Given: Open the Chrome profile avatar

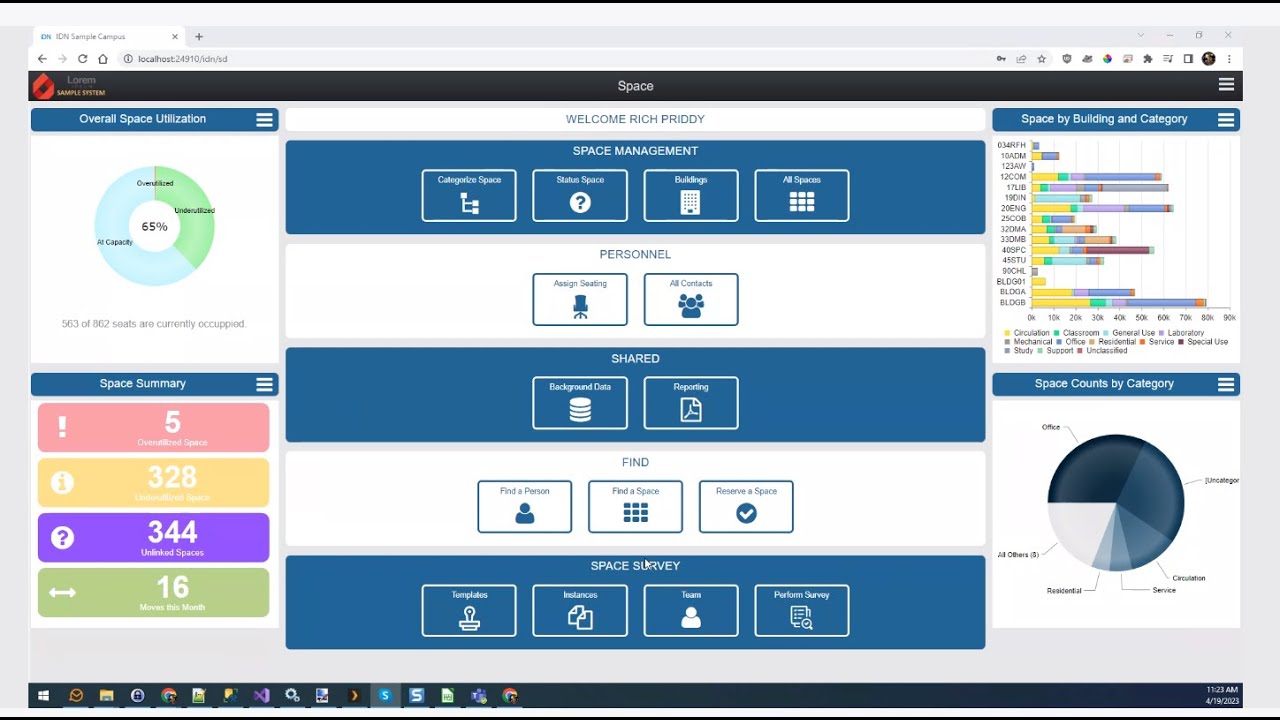Looking at the screenshot, I should coord(1208,59).
